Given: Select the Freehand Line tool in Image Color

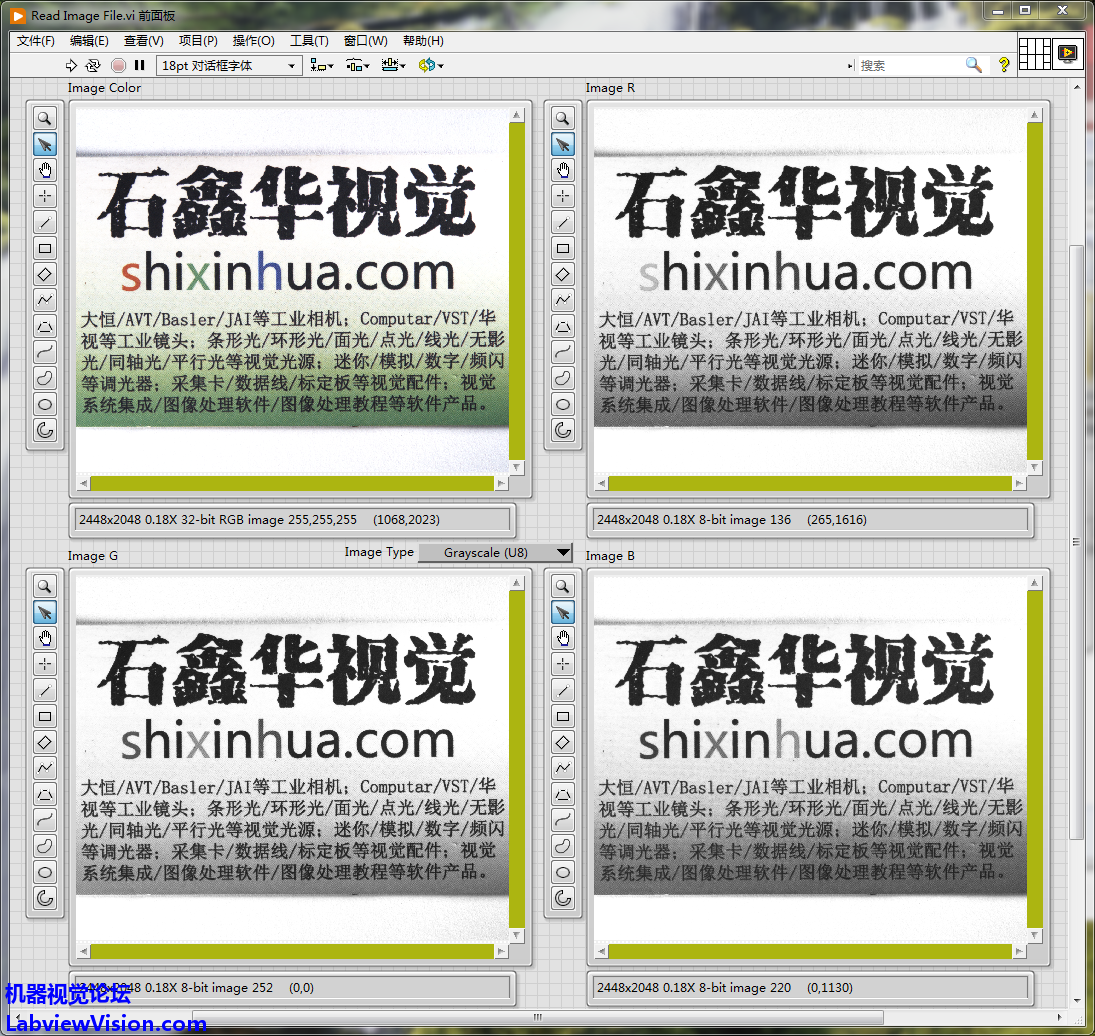Looking at the screenshot, I should (x=45, y=352).
